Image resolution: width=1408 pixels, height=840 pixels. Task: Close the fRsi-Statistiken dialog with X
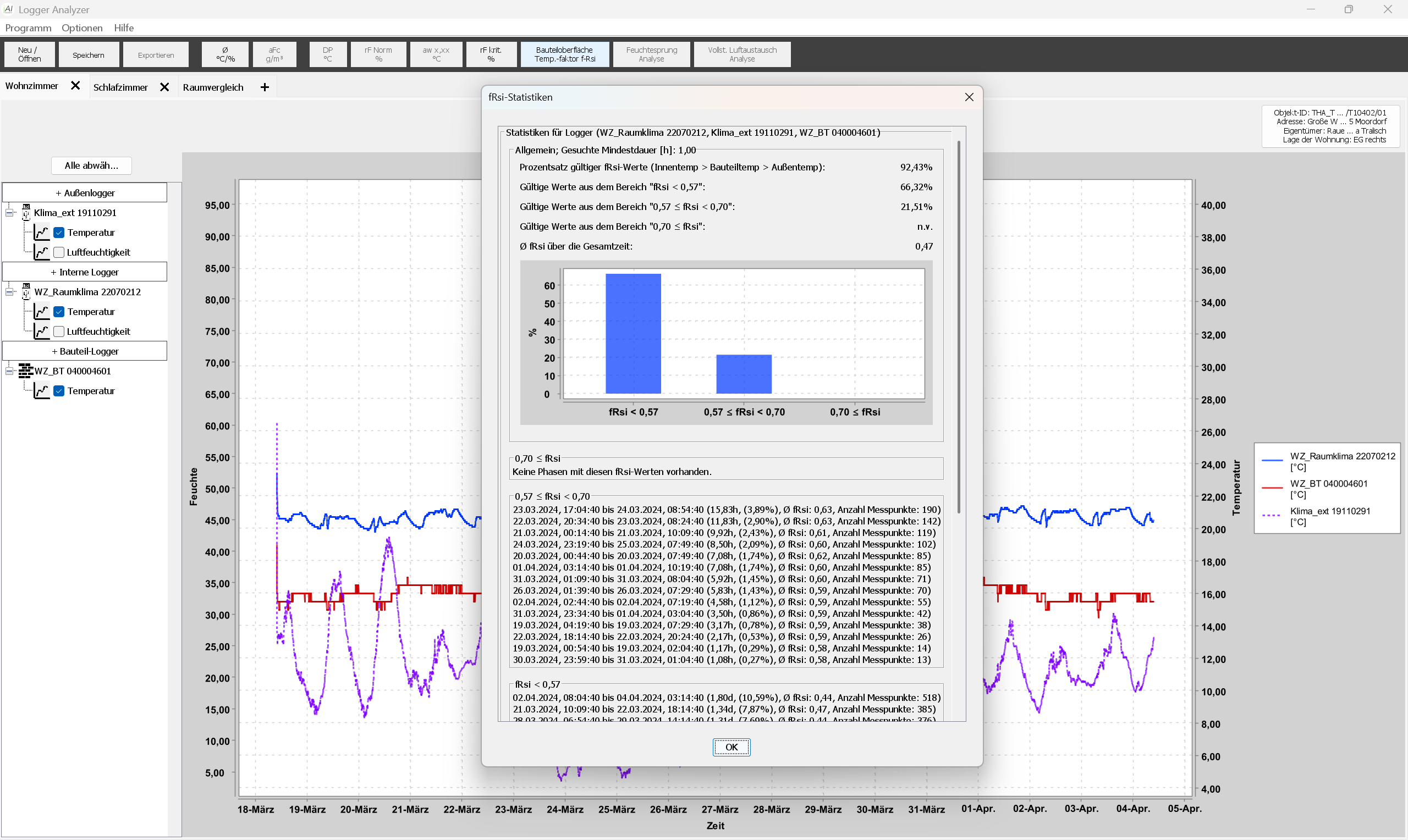click(969, 97)
